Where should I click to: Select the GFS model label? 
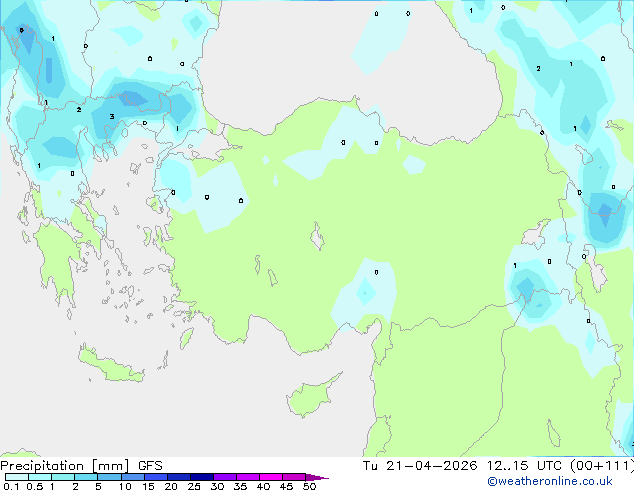click(x=150, y=466)
